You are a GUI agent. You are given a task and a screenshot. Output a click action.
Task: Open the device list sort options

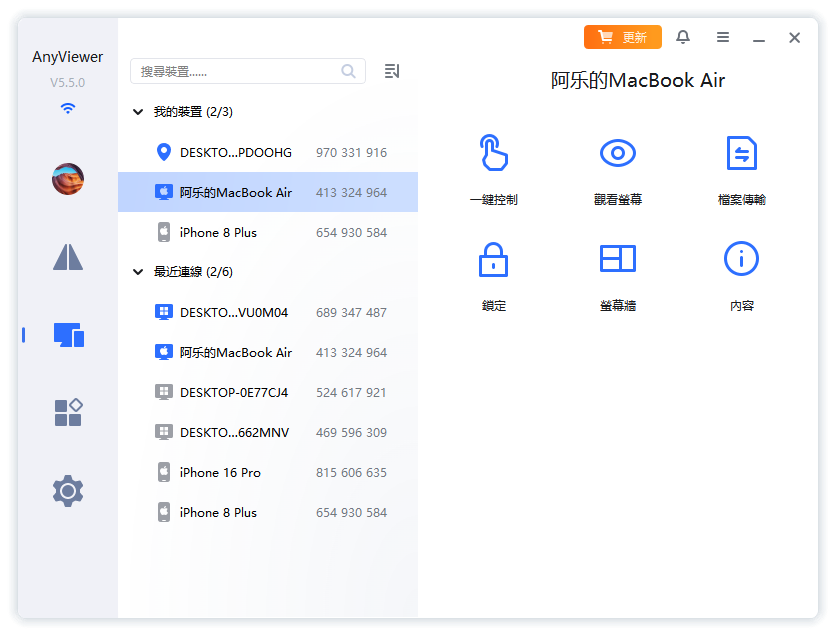[392, 71]
